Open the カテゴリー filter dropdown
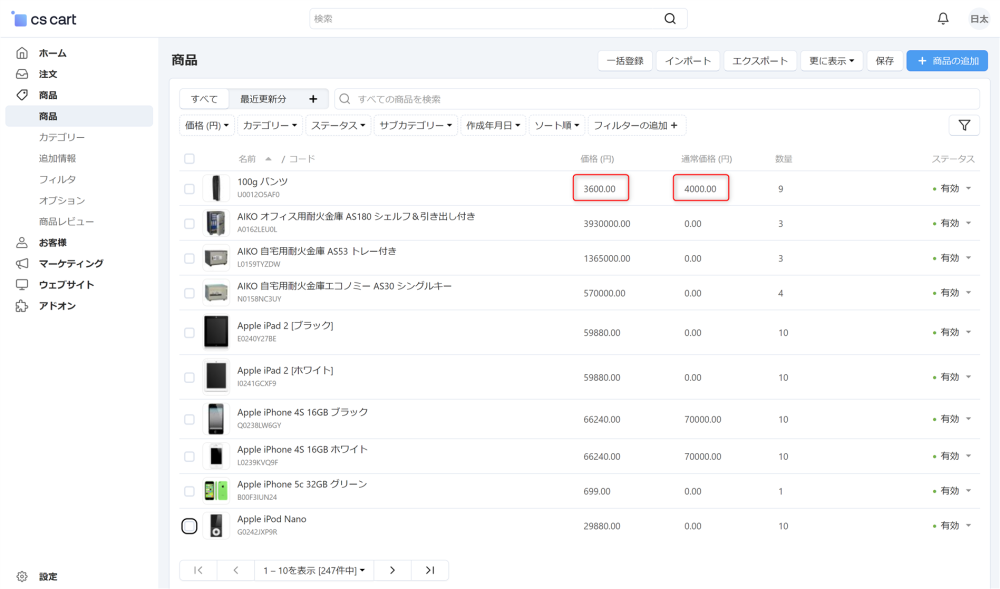Viewport: 1000px width, 589px height. tap(270, 126)
